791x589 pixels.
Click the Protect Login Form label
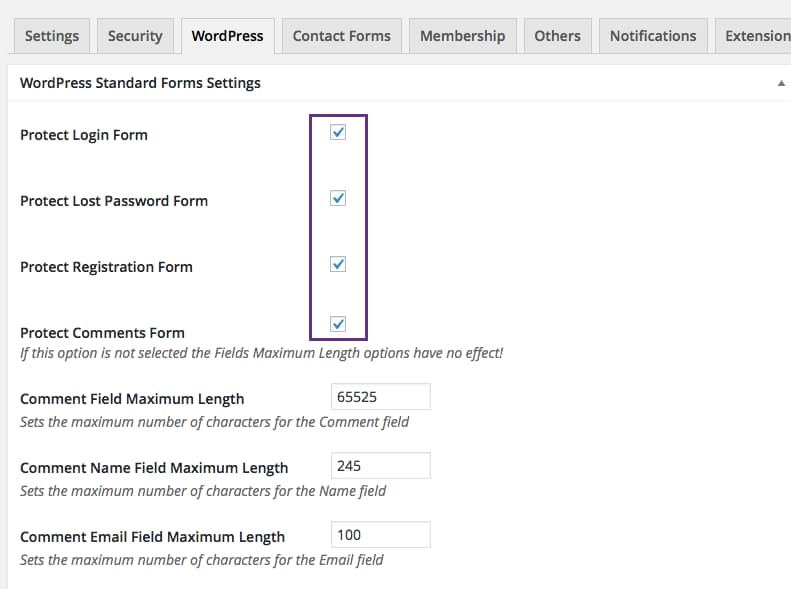[84, 135]
